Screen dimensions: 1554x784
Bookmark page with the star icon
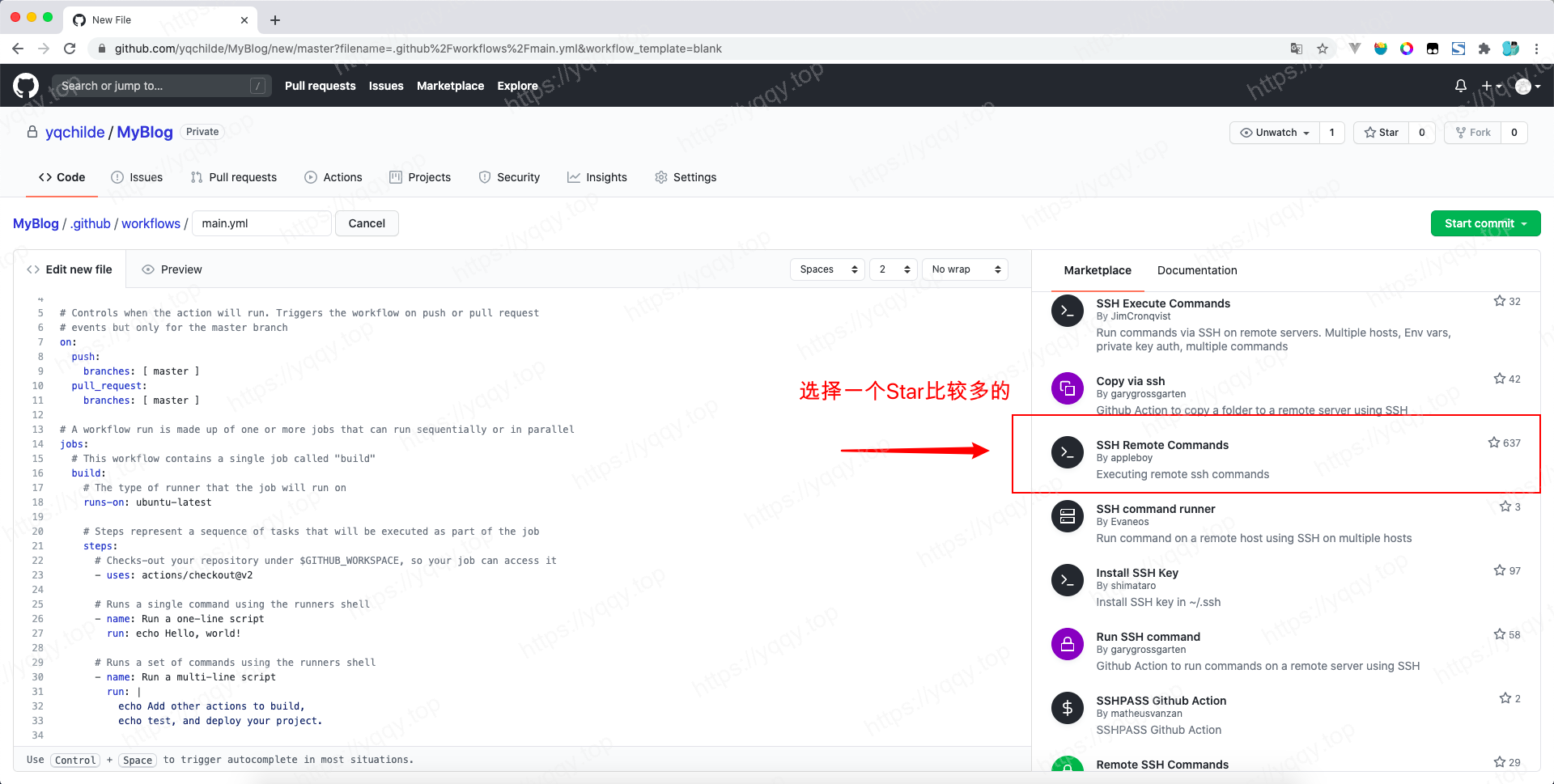tap(1323, 49)
